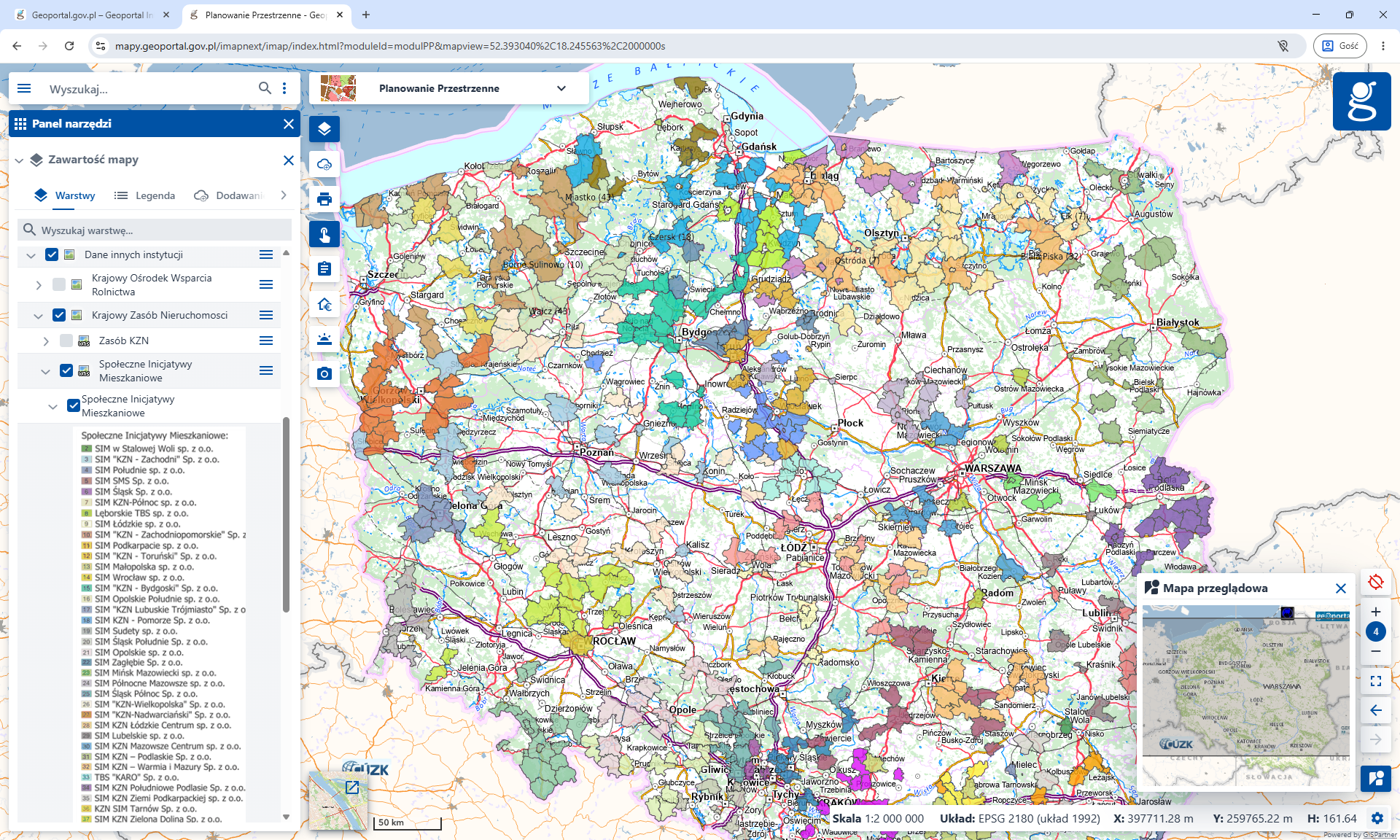1400x840 pixels.
Task: Open the Dodawanie tab
Action: [228, 195]
